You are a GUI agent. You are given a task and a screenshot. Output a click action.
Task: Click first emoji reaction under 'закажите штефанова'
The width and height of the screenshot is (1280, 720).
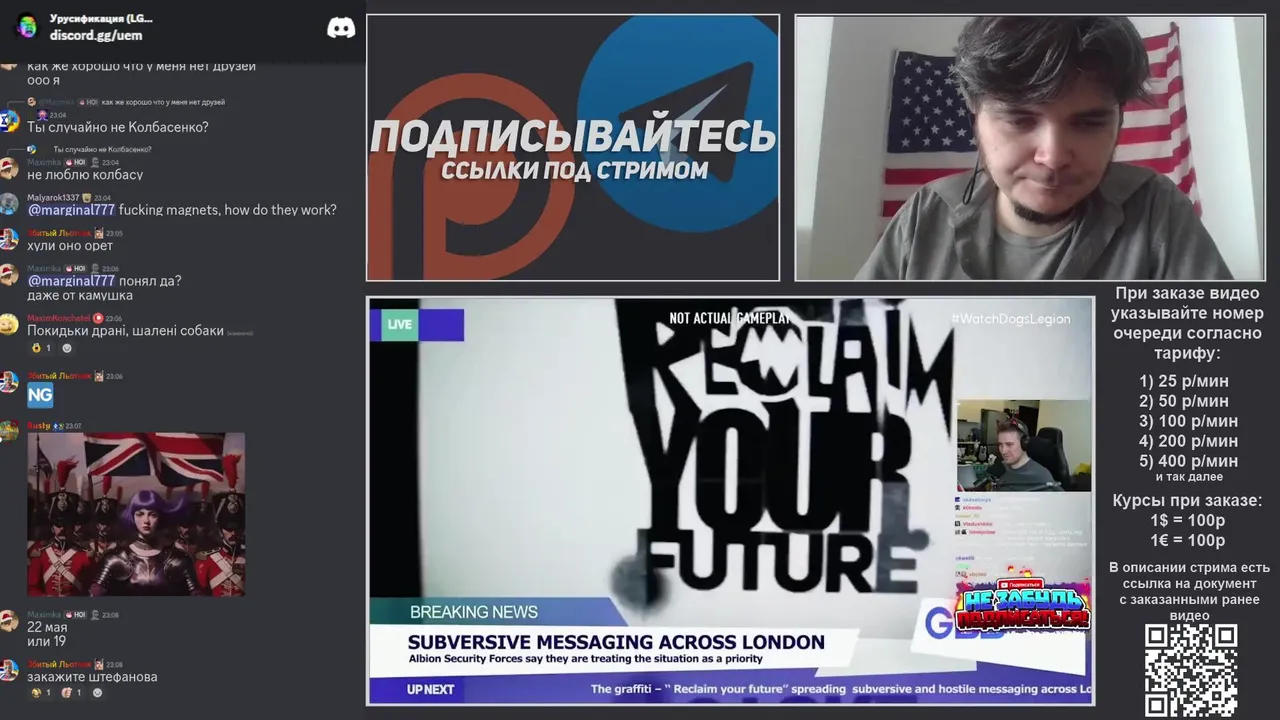[41, 692]
